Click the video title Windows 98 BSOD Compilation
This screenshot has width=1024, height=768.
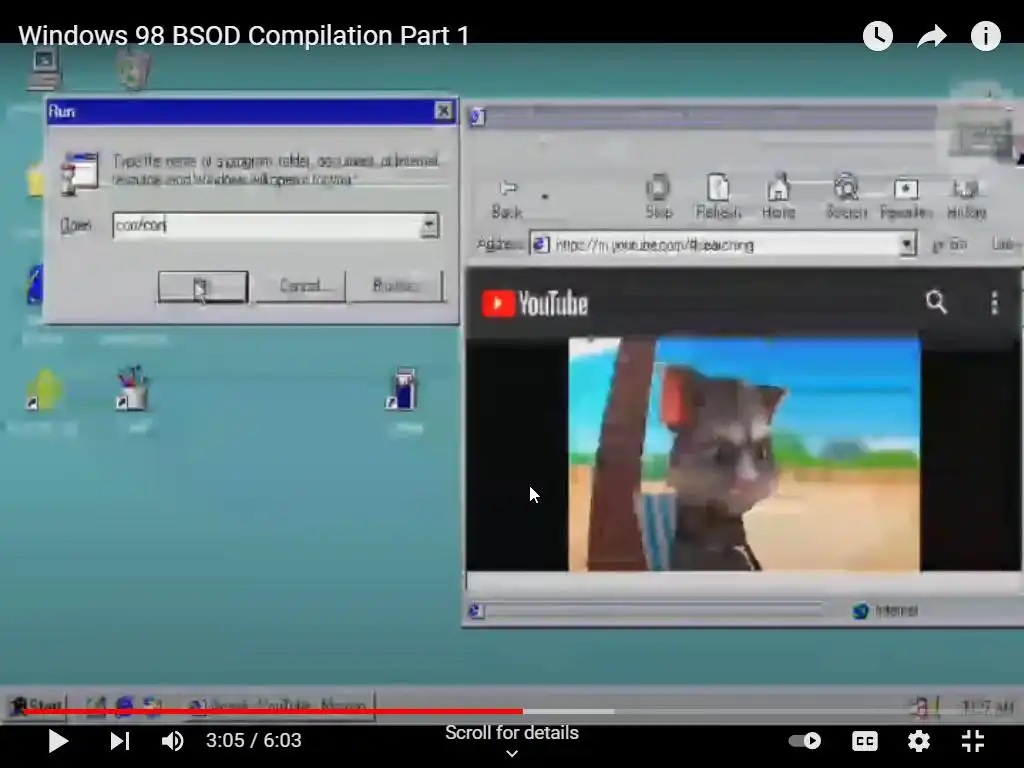(x=244, y=35)
